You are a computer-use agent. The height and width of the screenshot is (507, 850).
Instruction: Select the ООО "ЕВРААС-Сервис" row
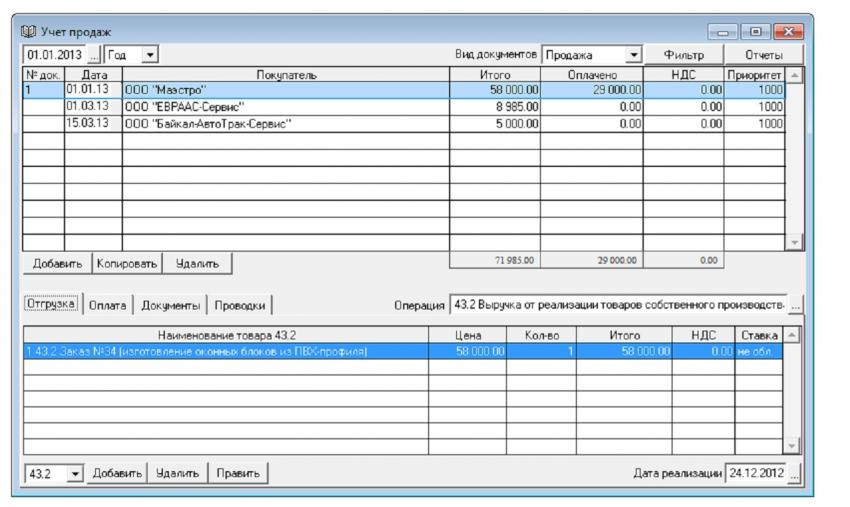(x=285, y=106)
